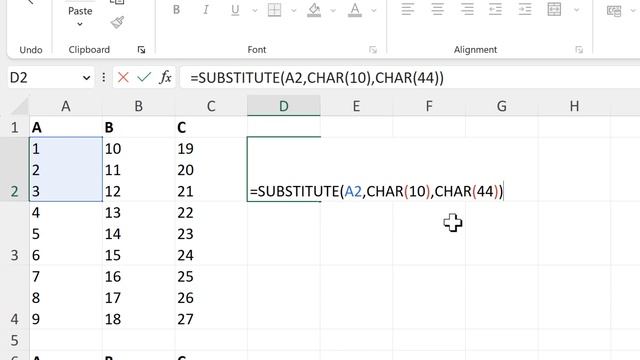Select column A header

pyautogui.click(x=66, y=106)
